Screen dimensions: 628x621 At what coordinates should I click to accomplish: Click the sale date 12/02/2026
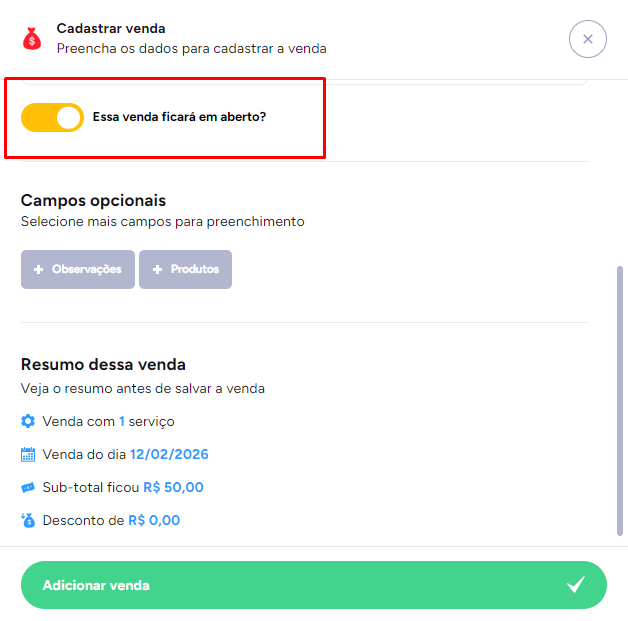pyautogui.click(x=169, y=454)
